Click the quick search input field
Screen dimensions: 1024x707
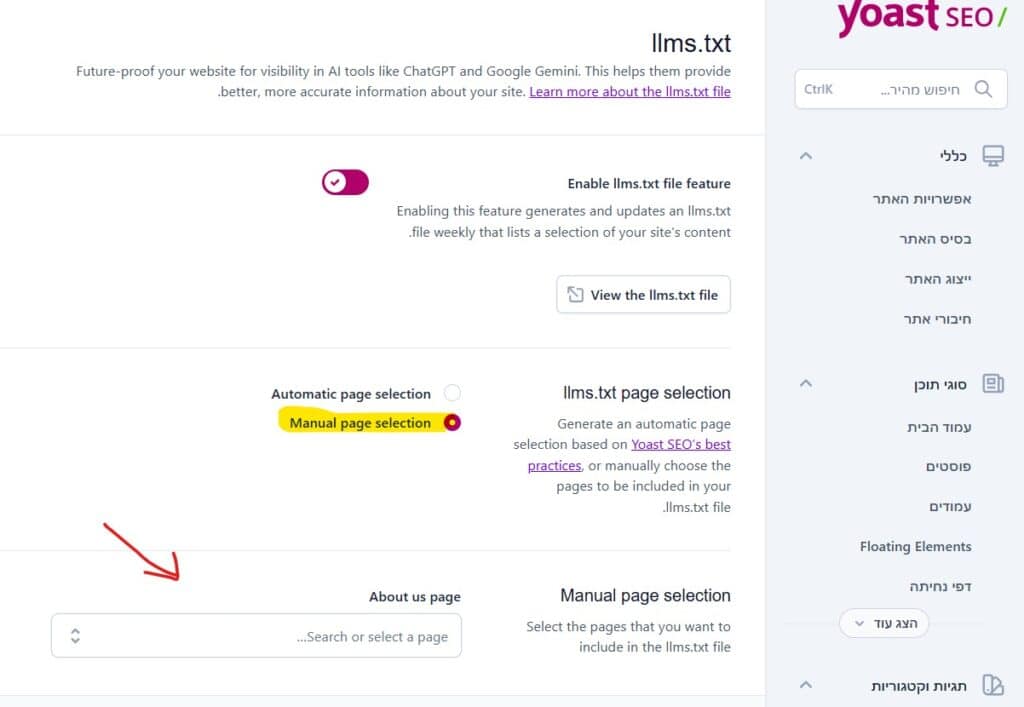pyautogui.click(x=901, y=89)
